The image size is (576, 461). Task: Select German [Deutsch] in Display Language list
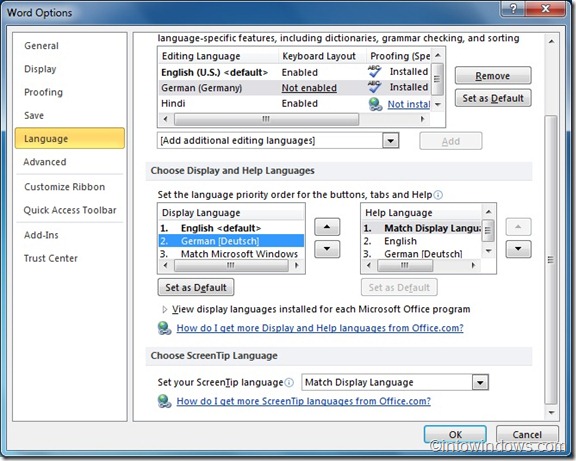231,241
